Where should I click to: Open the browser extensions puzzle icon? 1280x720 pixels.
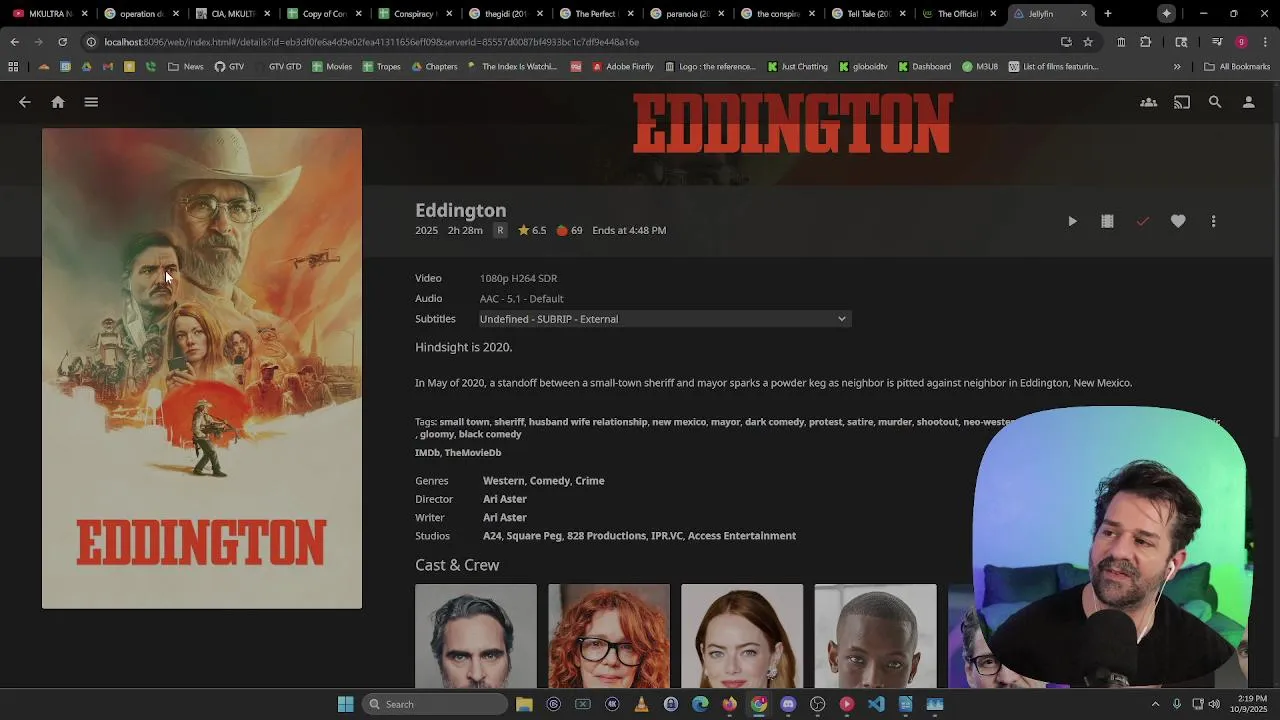tap(1146, 42)
